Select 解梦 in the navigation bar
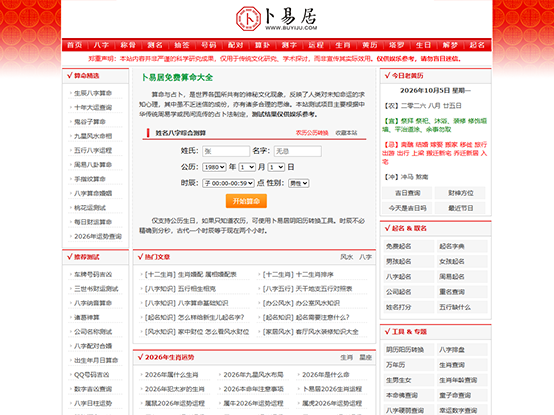 pyautogui.click(x=450, y=45)
